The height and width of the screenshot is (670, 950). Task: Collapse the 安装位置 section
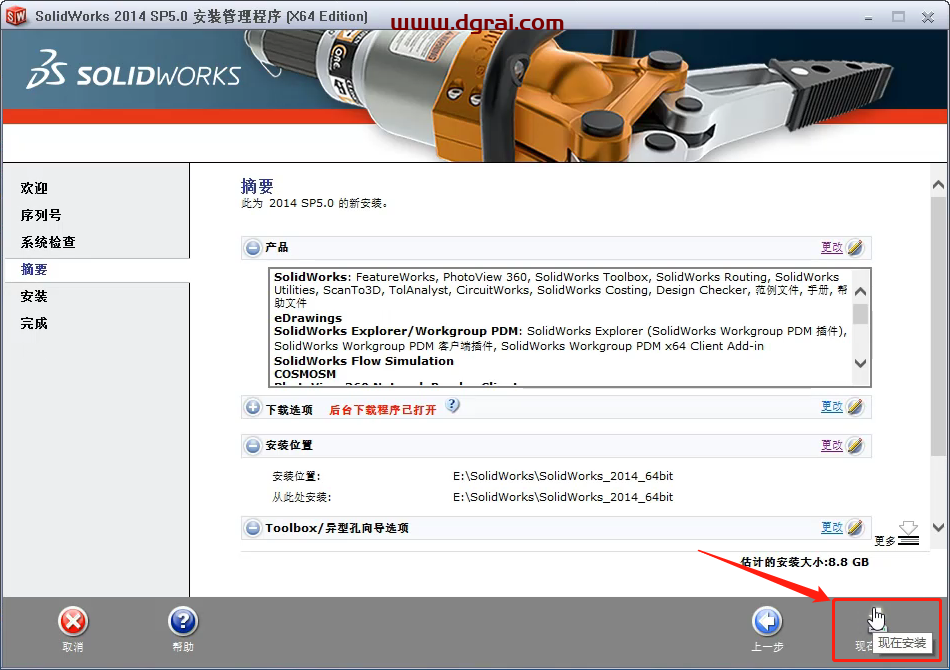(253, 446)
